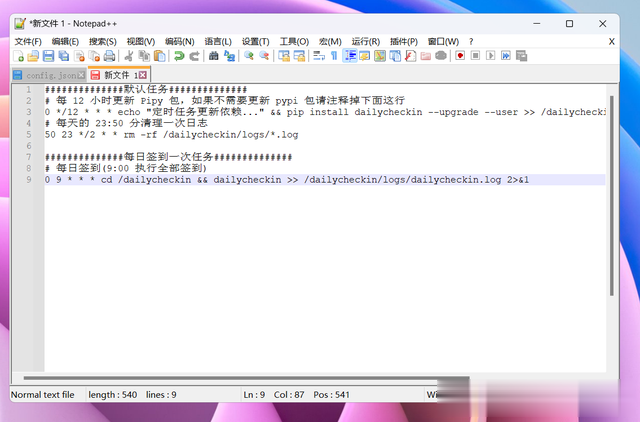This screenshot has height=422, width=640.
Task: Click the '每日签到一次任务' header line
Action: (x=169, y=157)
